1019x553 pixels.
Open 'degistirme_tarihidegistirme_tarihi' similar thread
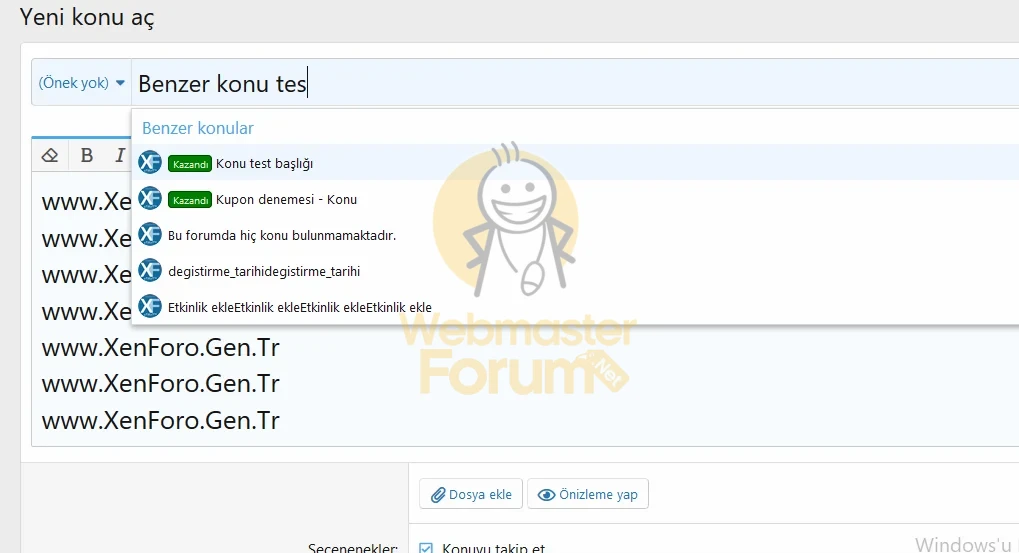click(264, 271)
